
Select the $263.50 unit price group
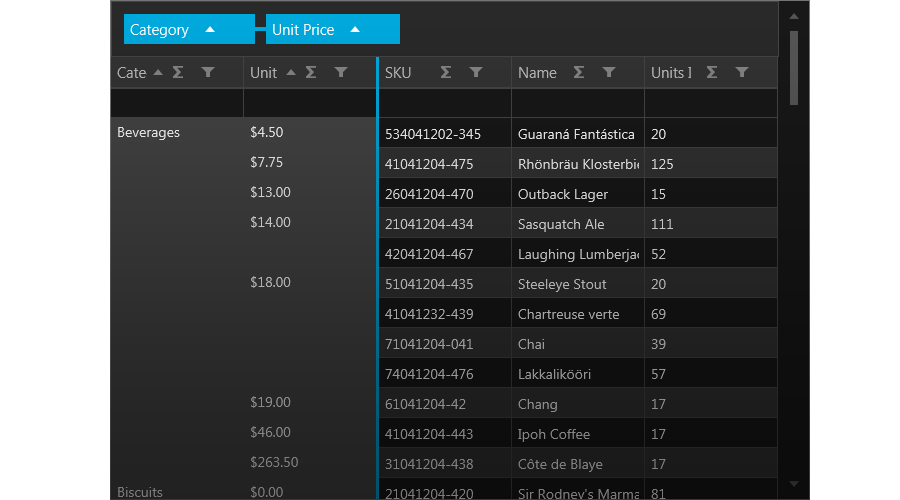[310, 462]
